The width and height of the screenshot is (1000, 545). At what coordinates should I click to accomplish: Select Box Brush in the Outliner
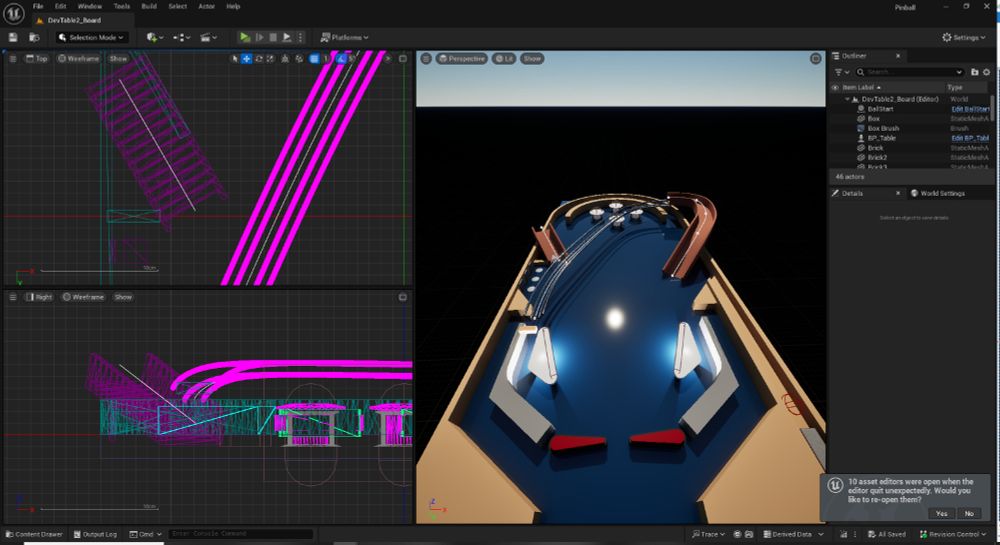pyautogui.click(x=883, y=128)
